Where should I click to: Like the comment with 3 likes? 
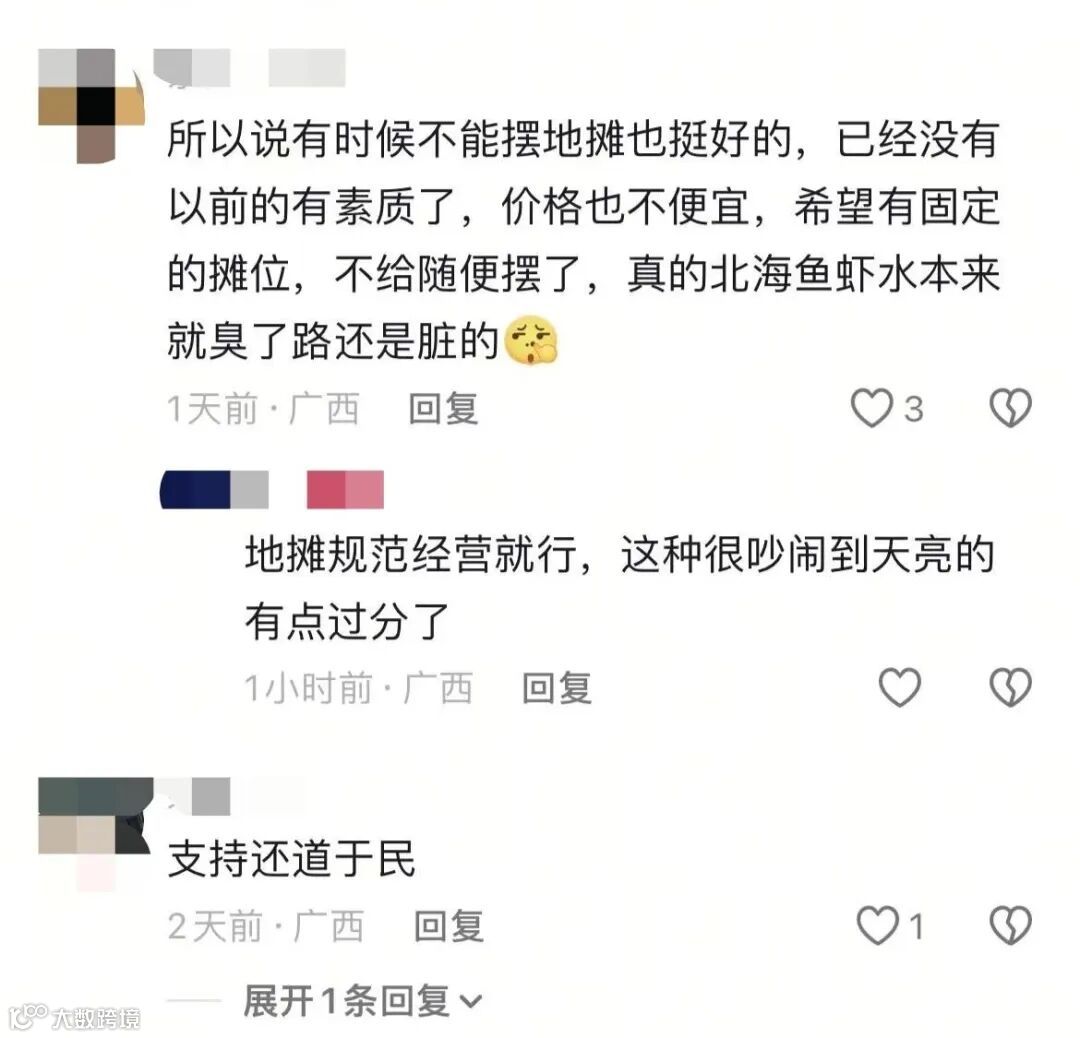tap(871, 408)
